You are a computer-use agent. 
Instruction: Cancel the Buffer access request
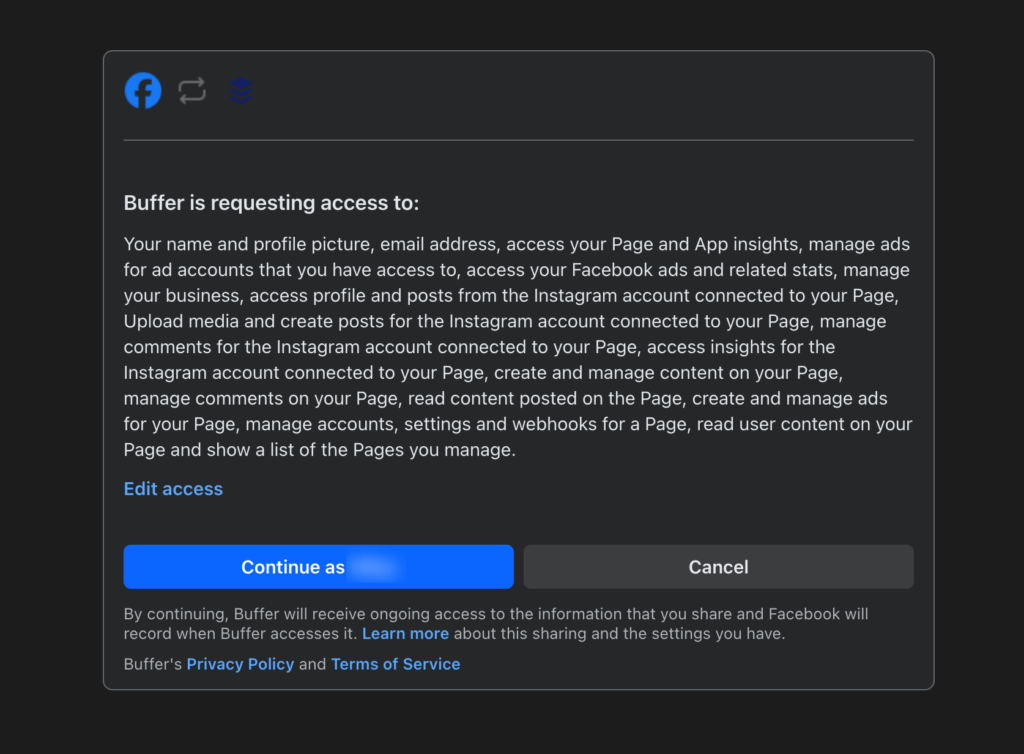[718, 567]
